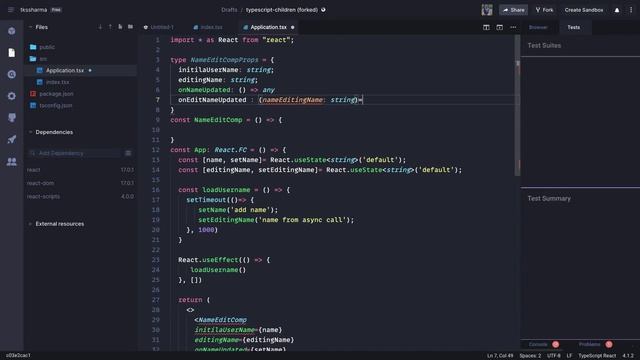
Task: Click the dependency list icon beside Add Dependency
Action: 128,153
